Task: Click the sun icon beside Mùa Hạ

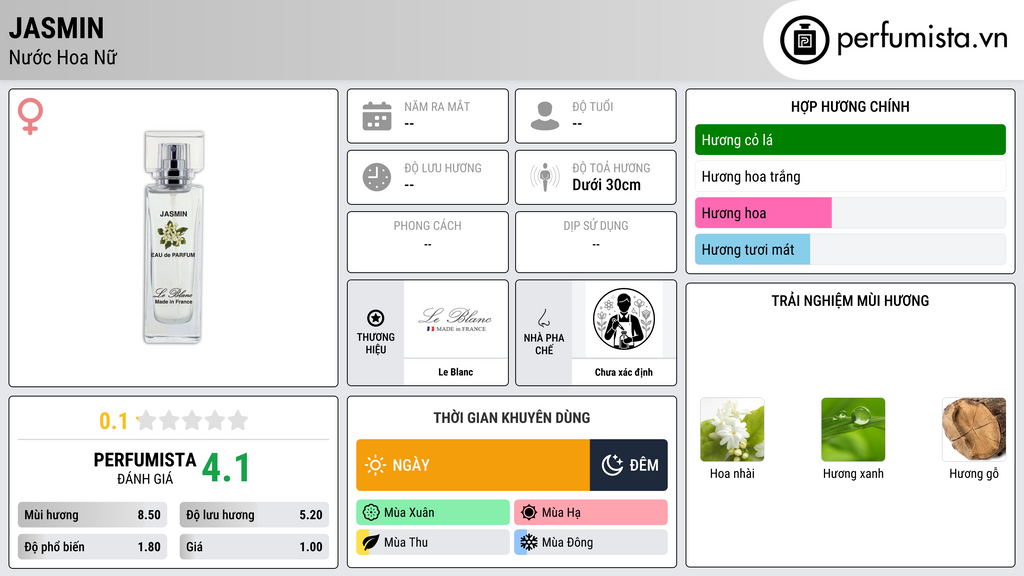Action: click(529, 513)
